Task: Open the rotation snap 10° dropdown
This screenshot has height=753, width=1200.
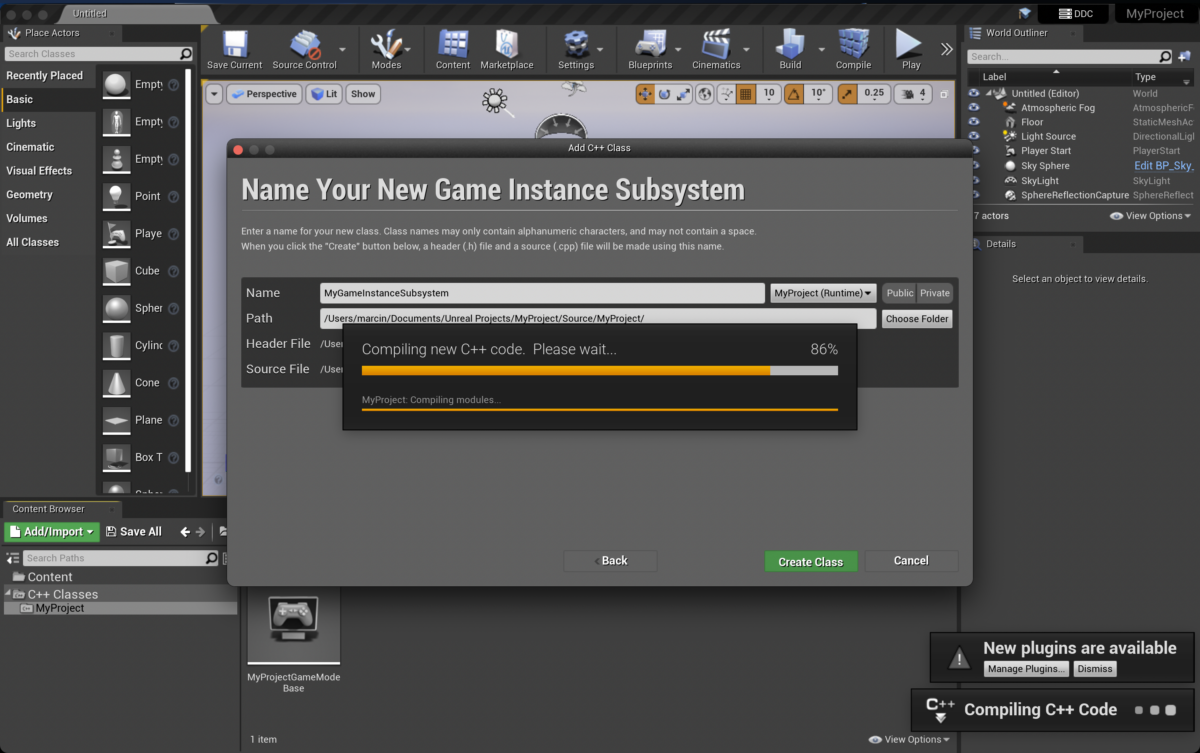Action: click(x=818, y=94)
